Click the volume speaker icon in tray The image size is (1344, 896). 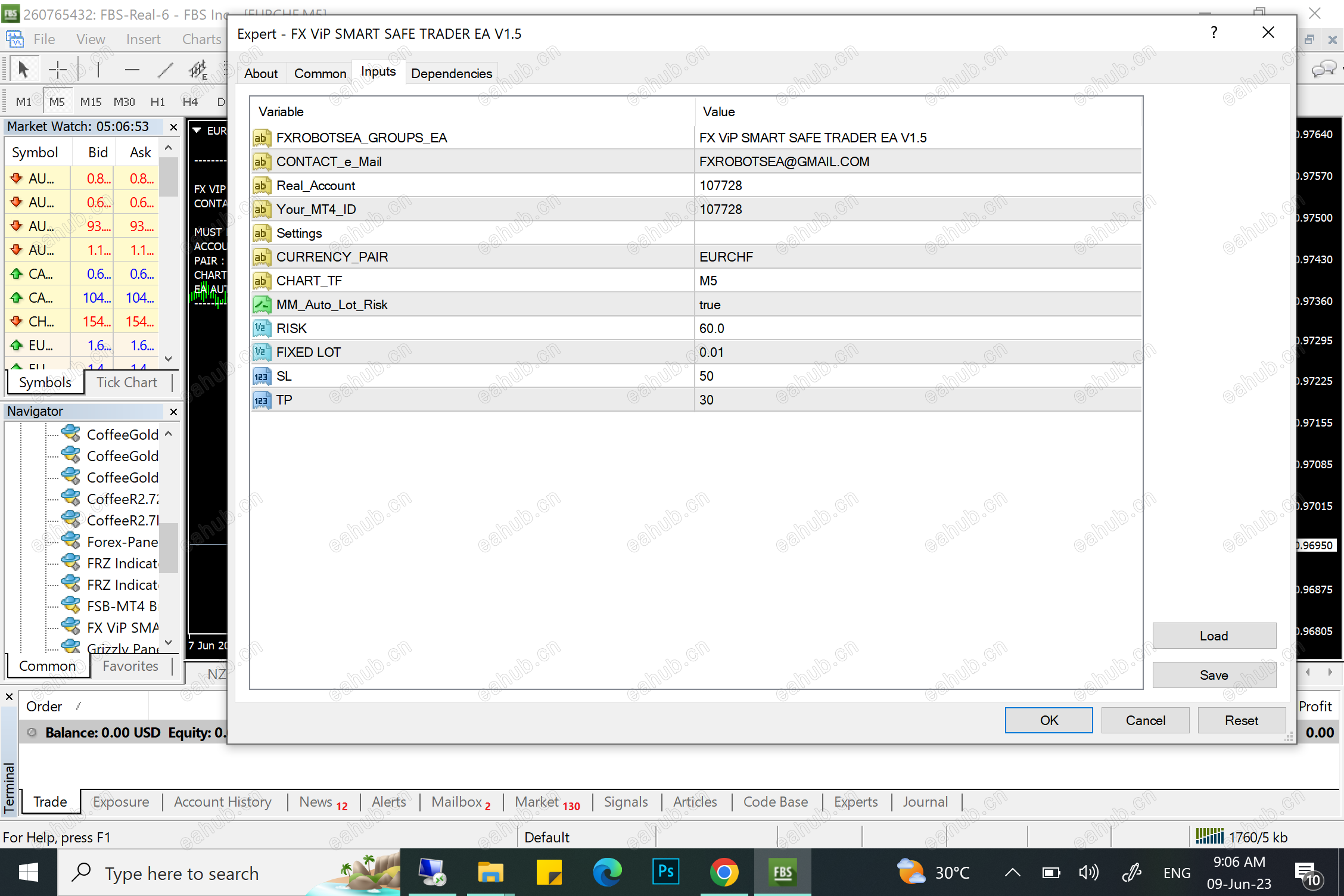tap(1088, 873)
